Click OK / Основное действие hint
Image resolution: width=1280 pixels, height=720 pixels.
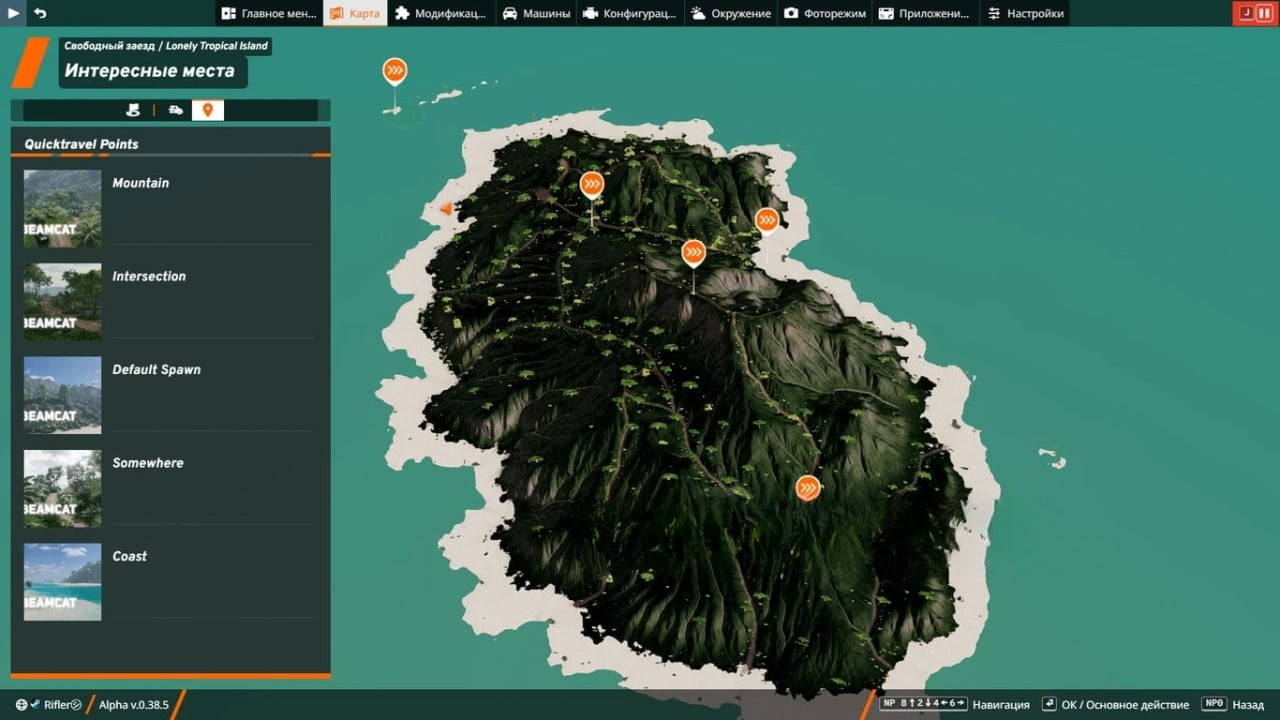click(1115, 705)
